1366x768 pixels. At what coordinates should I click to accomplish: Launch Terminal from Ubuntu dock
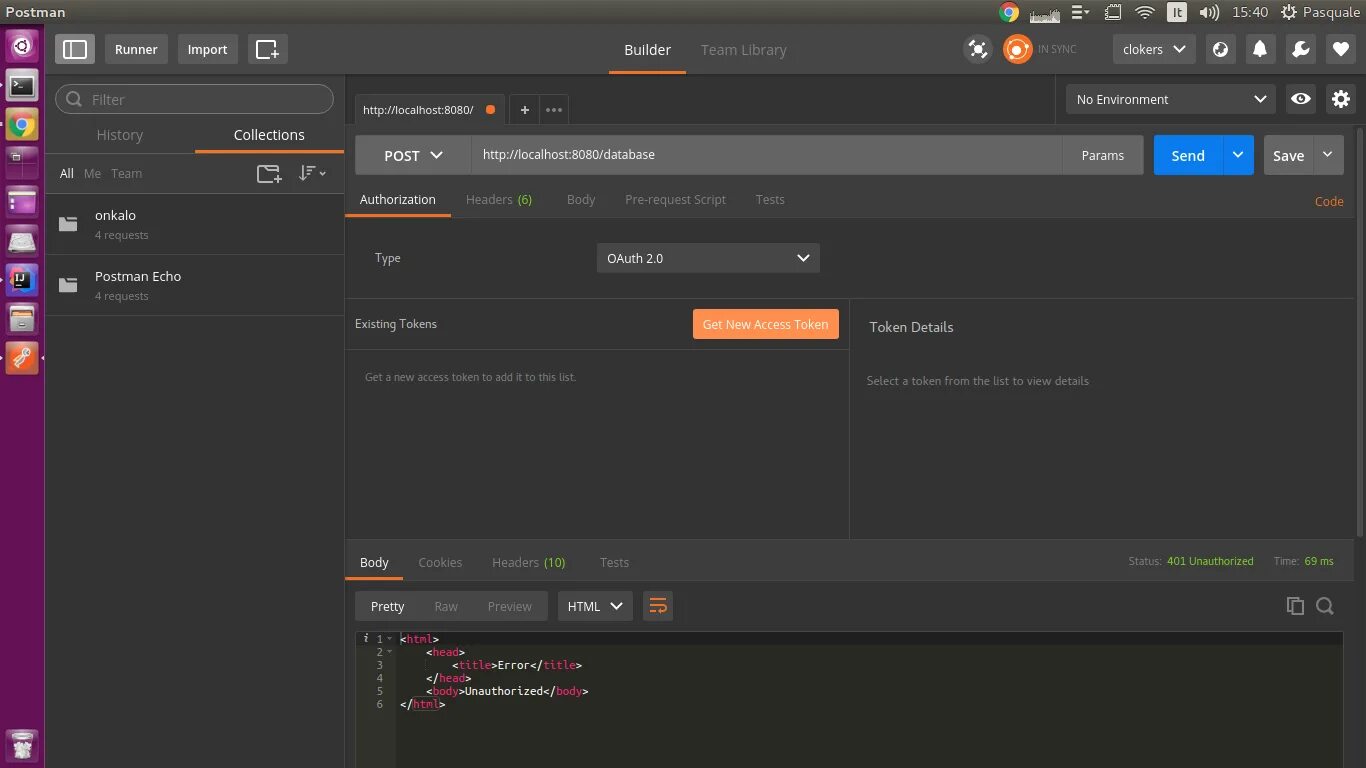coord(22,86)
